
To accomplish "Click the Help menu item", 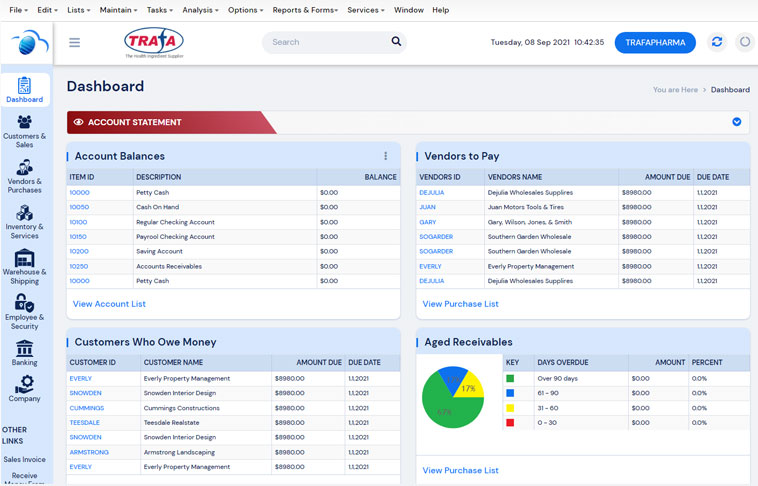I will point(440,9).
